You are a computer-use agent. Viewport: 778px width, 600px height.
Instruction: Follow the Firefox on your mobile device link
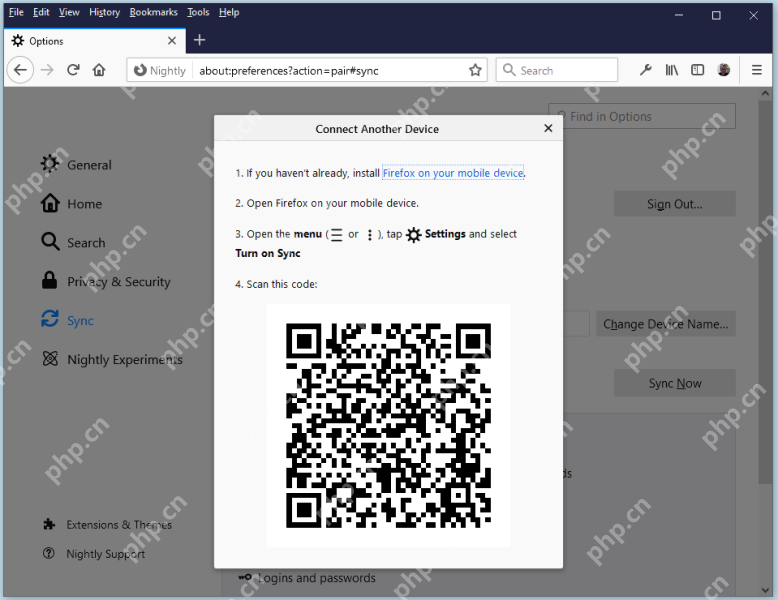coord(453,173)
